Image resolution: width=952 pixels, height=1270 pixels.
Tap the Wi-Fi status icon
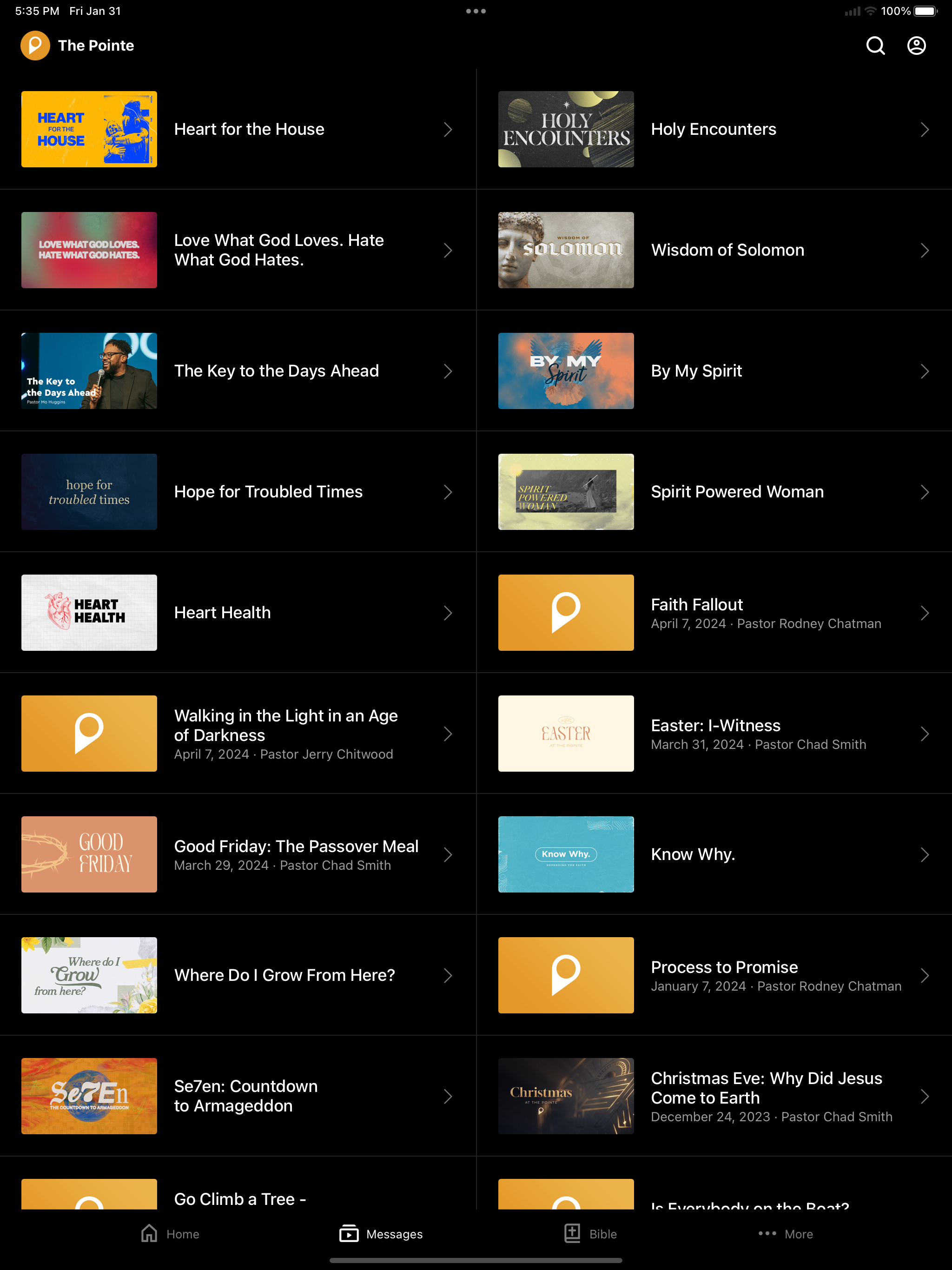coord(871,11)
